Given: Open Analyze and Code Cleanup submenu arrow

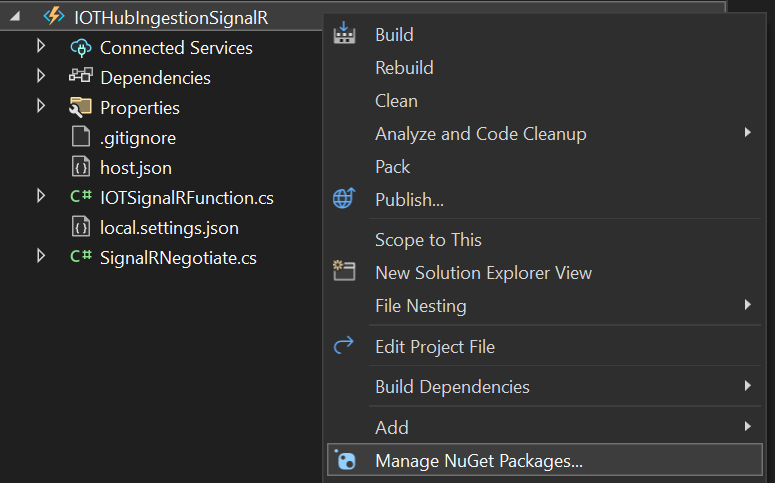Looking at the screenshot, I should 748,132.
